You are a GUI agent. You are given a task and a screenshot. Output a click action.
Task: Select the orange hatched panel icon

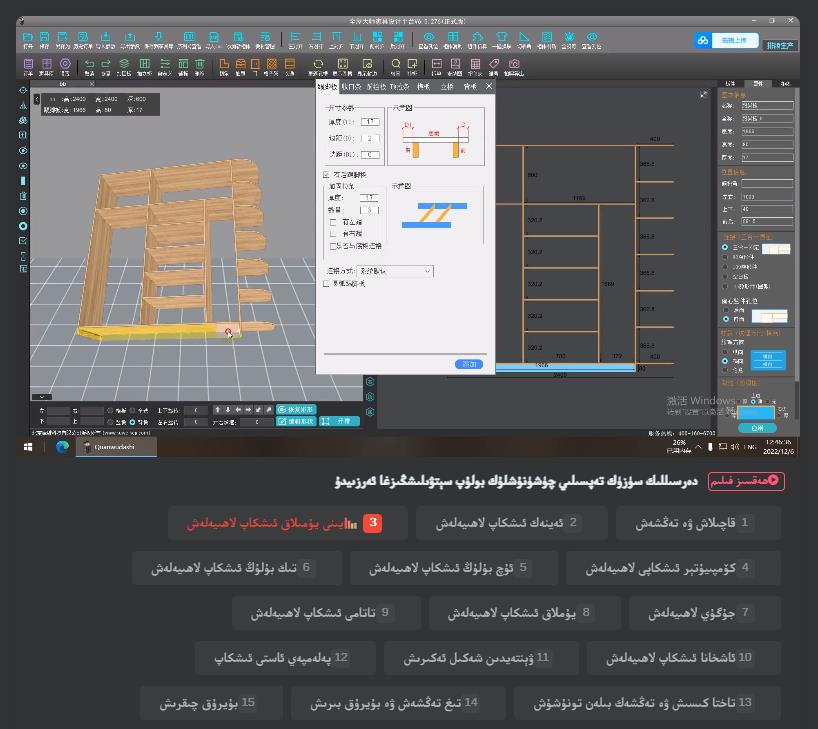tap(272, 64)
